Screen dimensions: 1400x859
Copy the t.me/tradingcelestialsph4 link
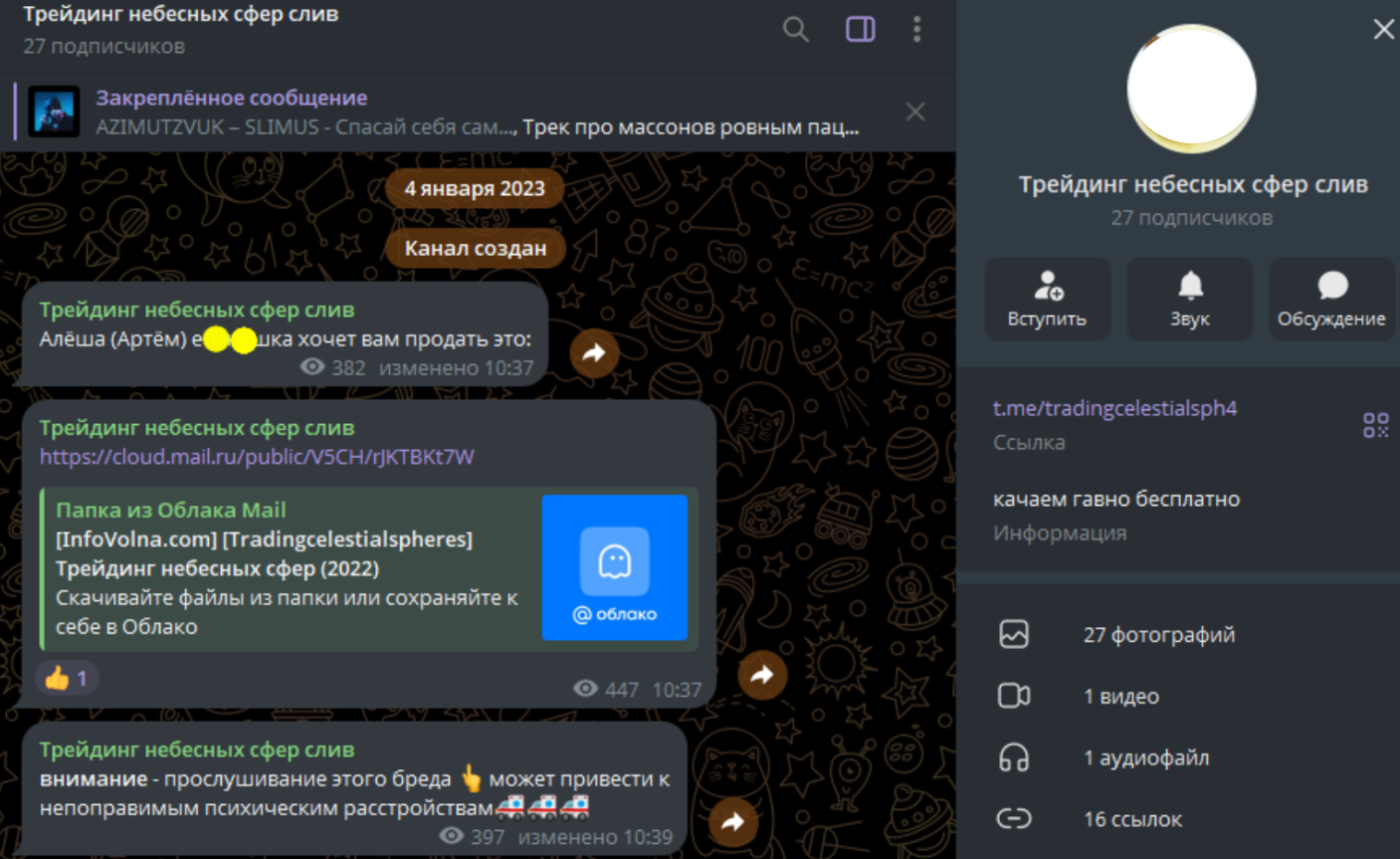coord(1114,408)
